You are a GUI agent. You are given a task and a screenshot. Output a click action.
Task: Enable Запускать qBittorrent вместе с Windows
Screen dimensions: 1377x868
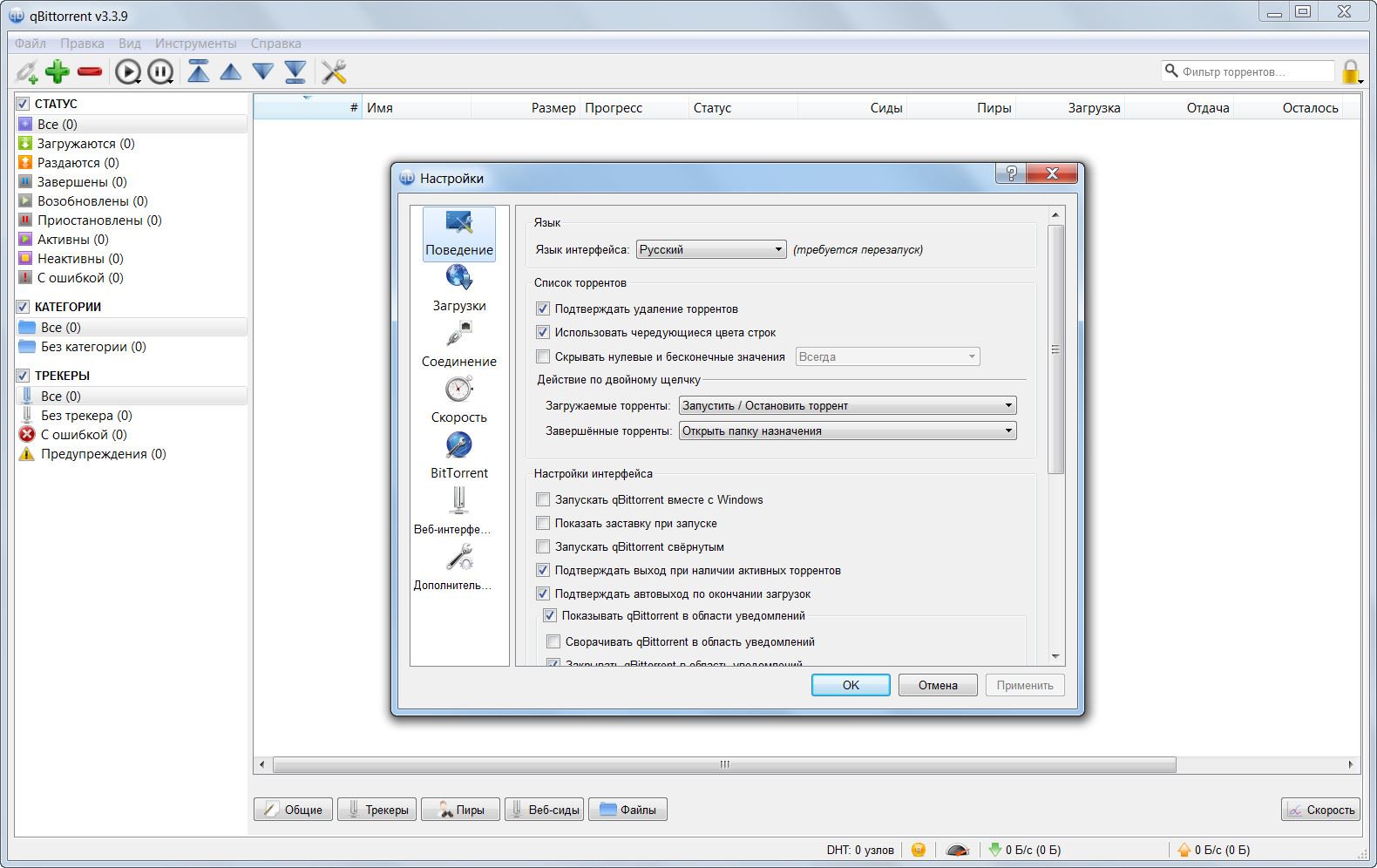[543, 499]
